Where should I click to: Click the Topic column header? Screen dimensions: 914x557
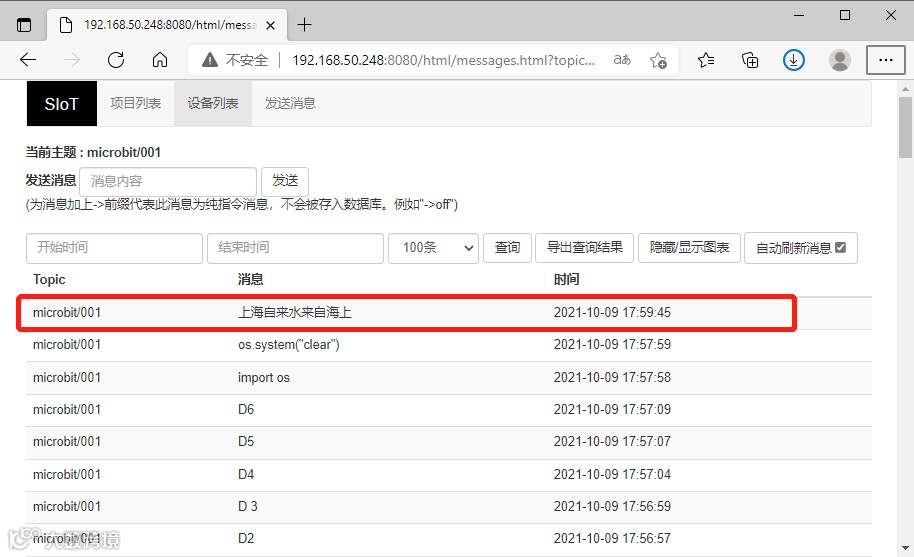tap(49, 280)
